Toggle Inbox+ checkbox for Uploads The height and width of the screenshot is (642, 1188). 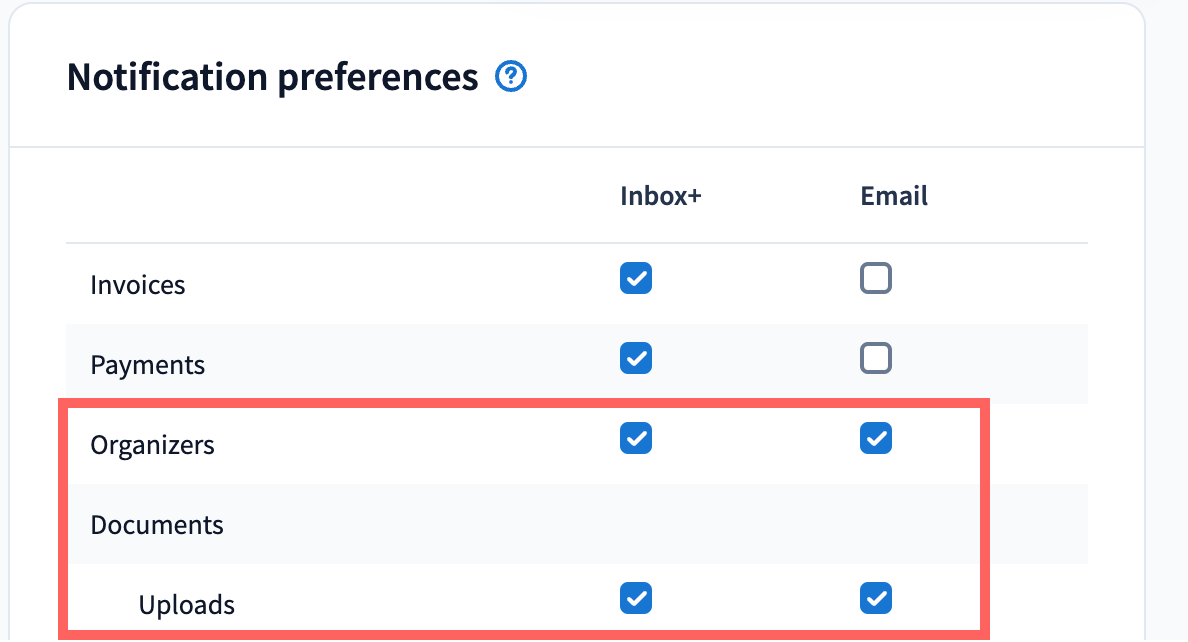pos(636,598)
